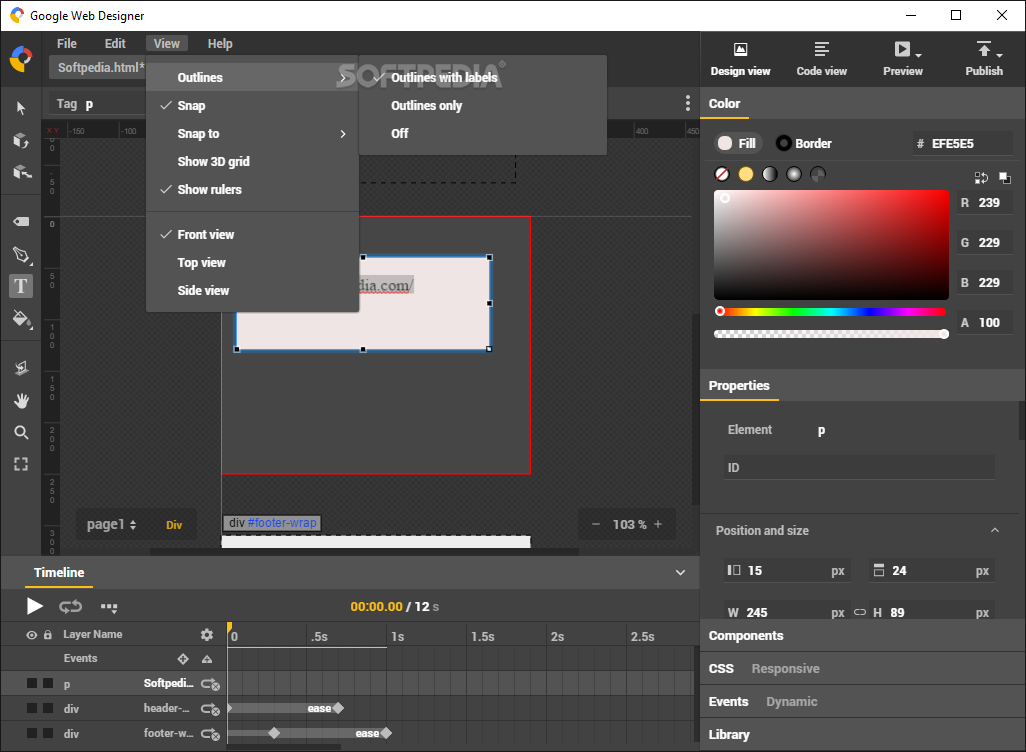The width and height of the screenshot is (1026, 752).
Task: Open the page1 selector dropdown
Action: (111, 524)
